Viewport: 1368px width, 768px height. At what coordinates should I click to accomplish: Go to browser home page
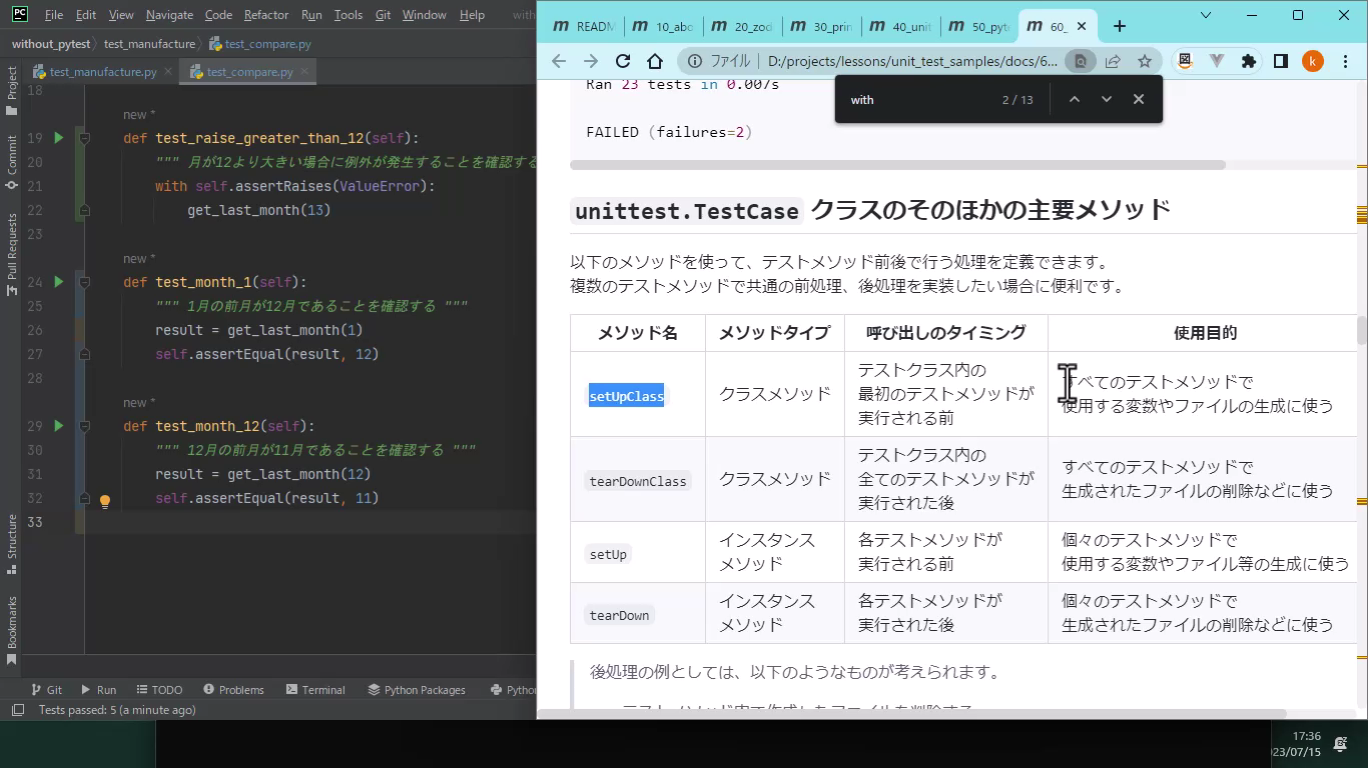[x=655, y=61]
